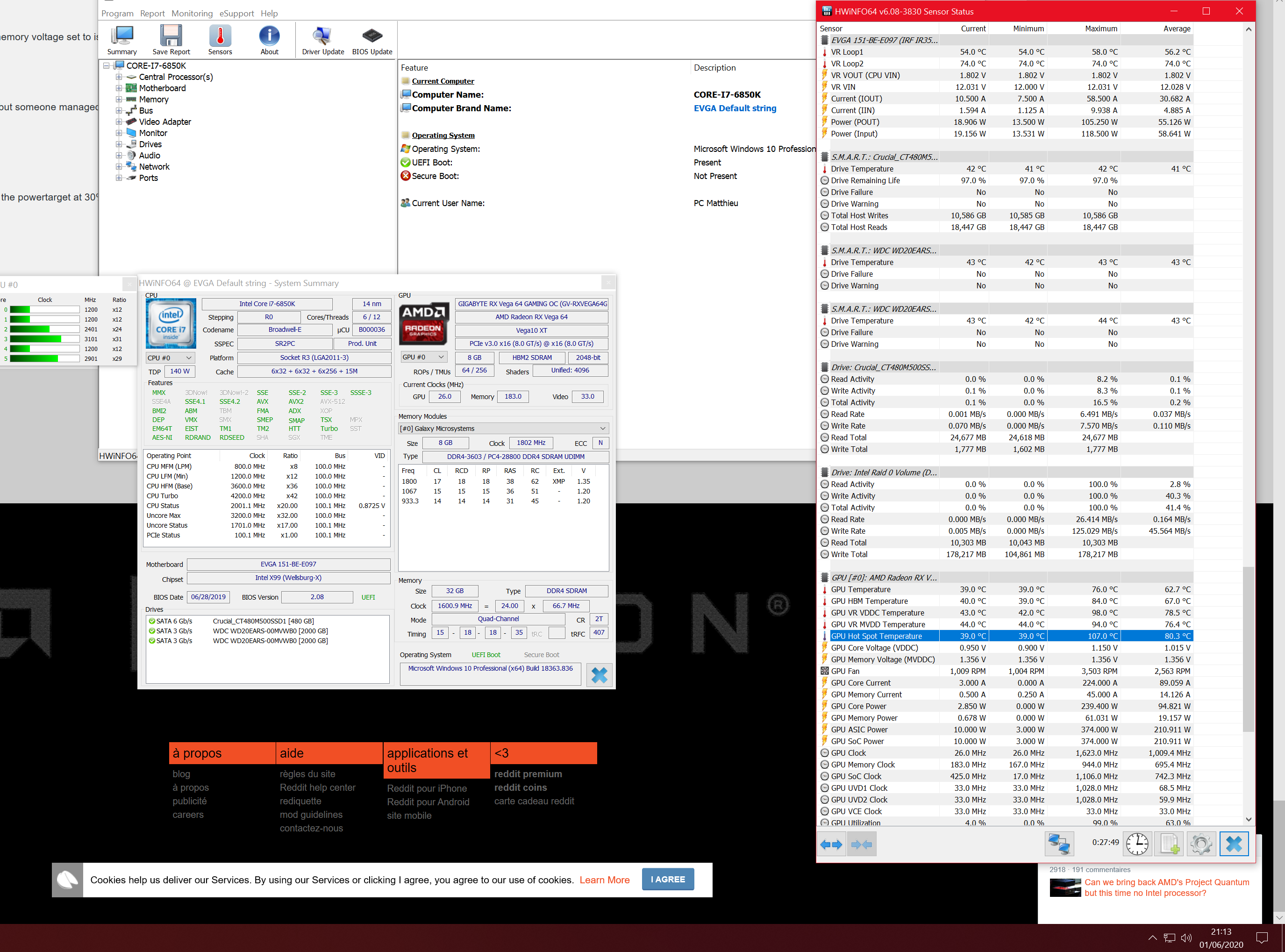Open the CPU #0 selector dropdown
The width and height of the screenshot is (1285, 952).
(170, 358)
